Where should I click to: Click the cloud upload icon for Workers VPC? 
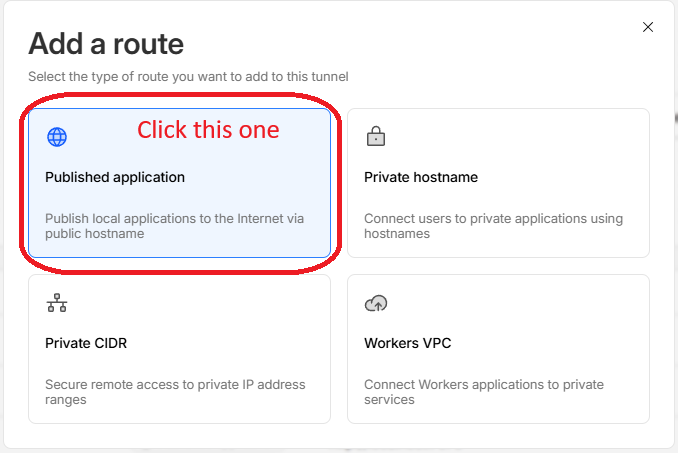376,303
